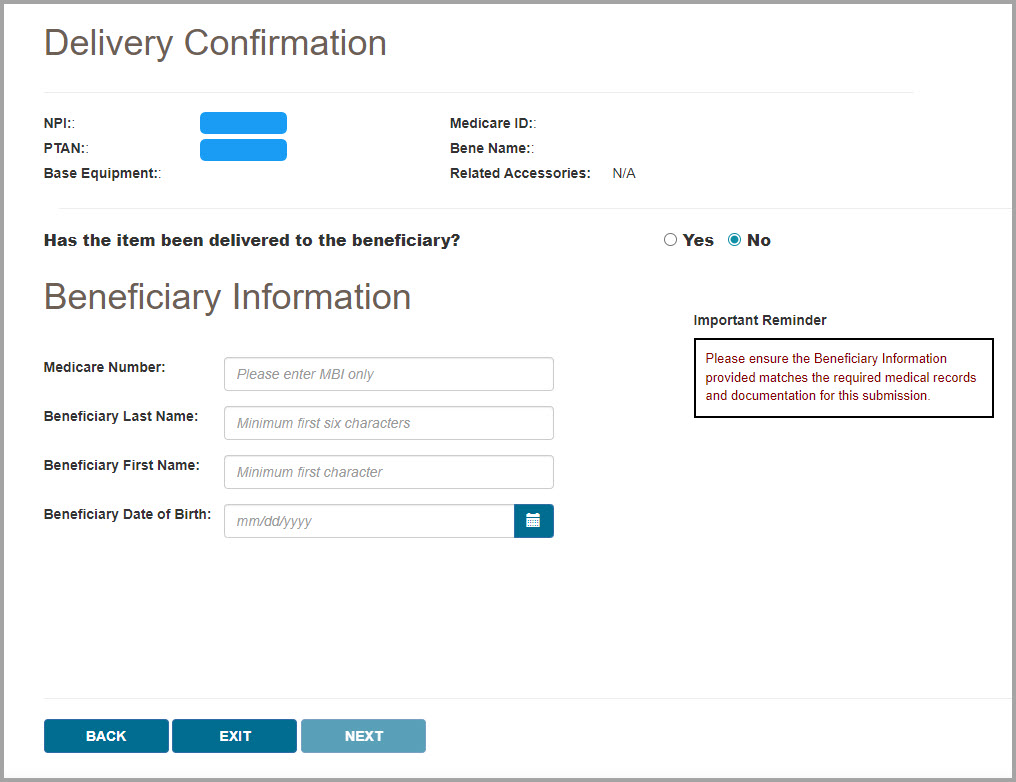The height and width of the screenshot is (782, 1016).
Task: Click the 'Please enter MBI only' placeholder field
Action: point(388,373)
